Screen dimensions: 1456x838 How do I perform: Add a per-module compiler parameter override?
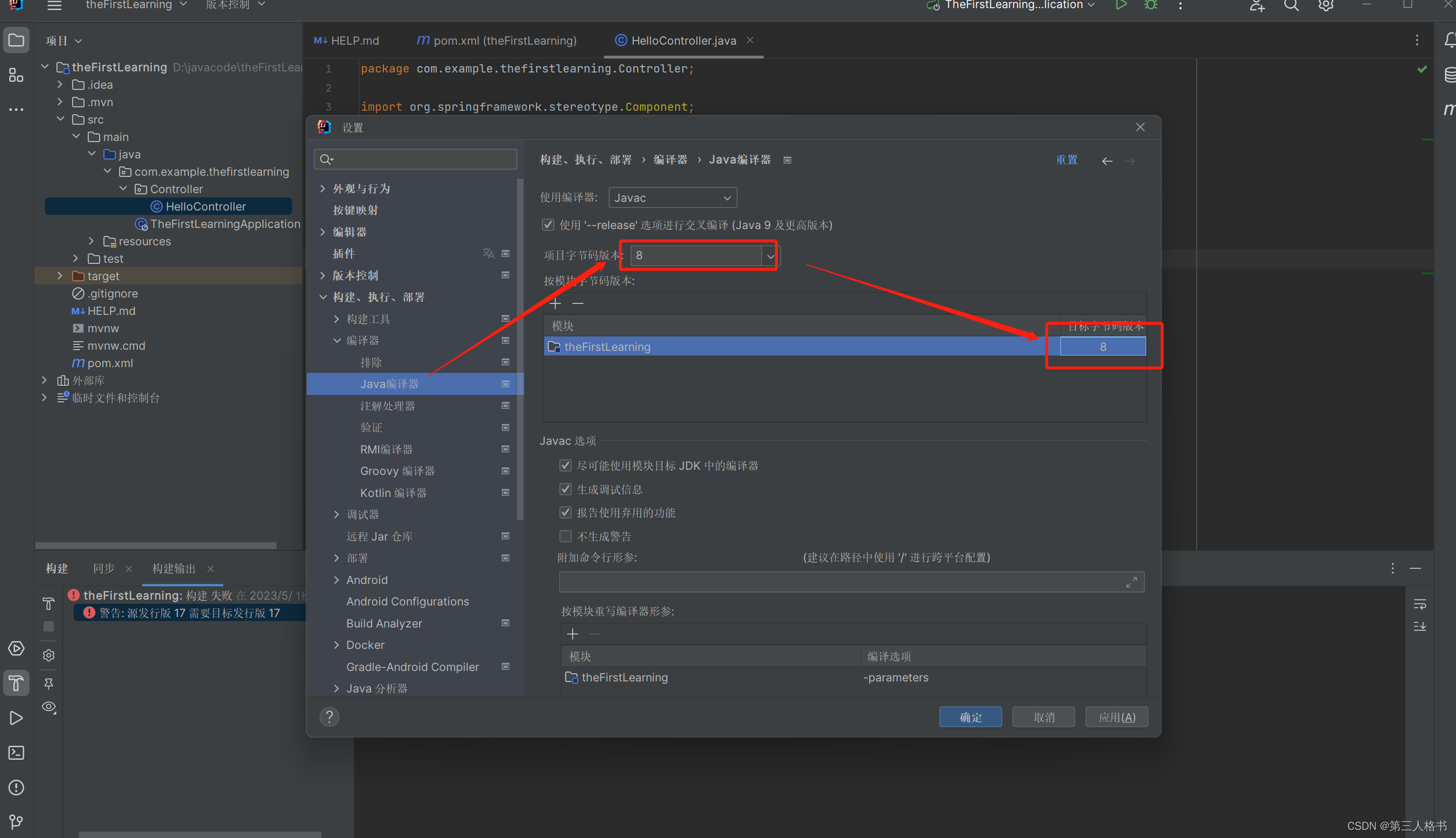pyautogui.click(x=573, y=634)
